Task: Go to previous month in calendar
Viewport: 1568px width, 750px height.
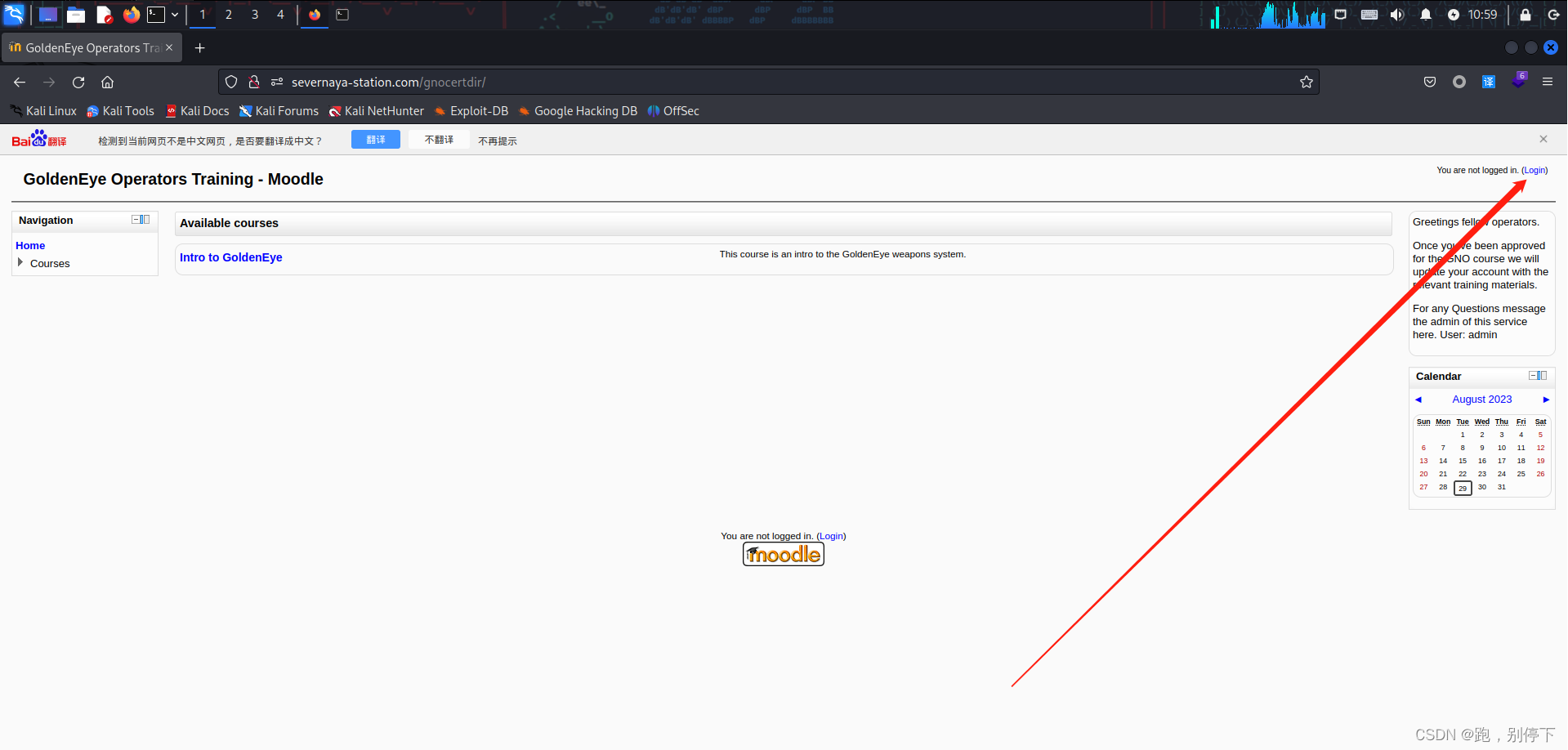Action: pyautogui.click(x=1418, y=400)
